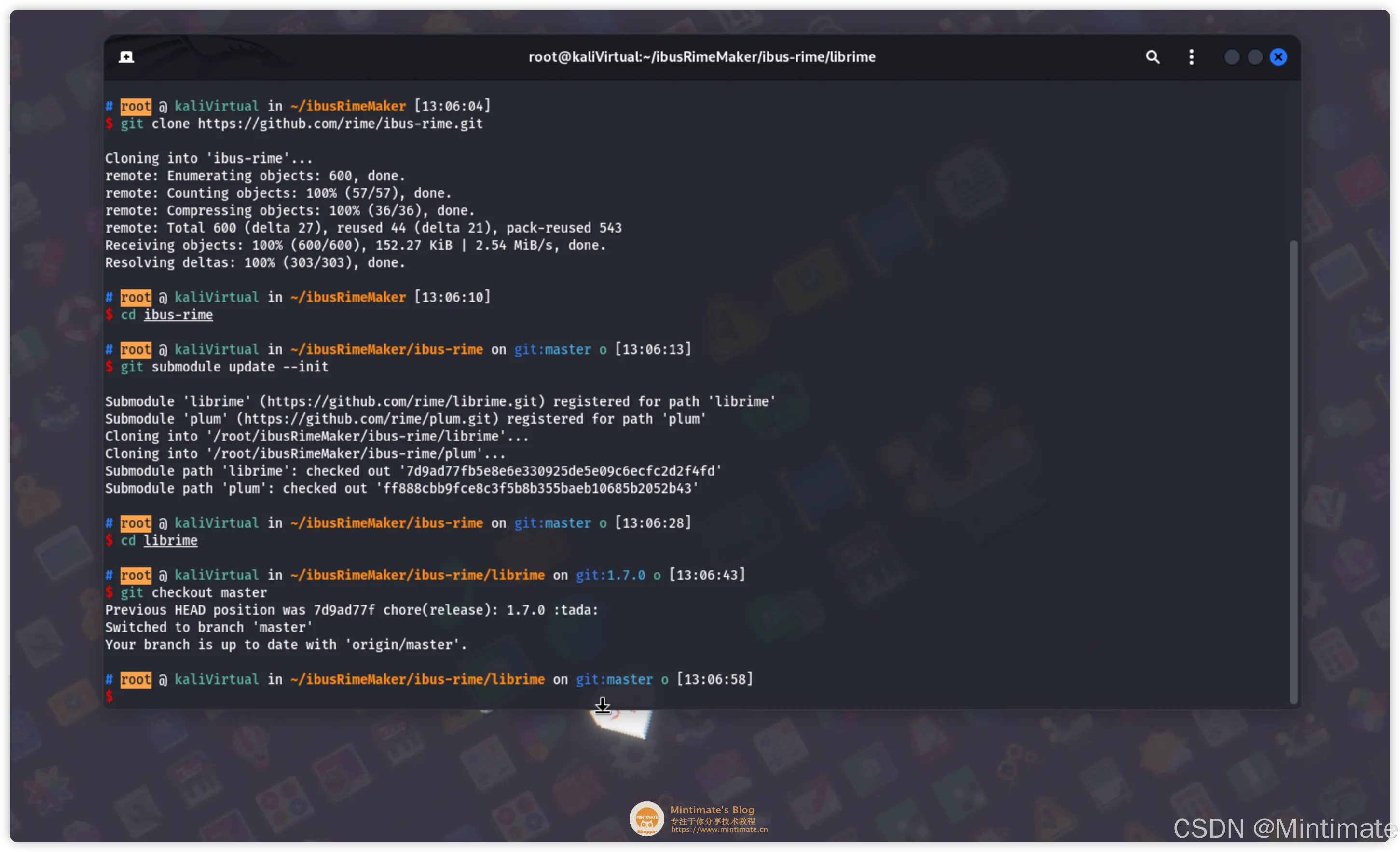Click 'Cloning into /root/ibusRimeMaker/ibus-rime/plum' line

(305, 454)
